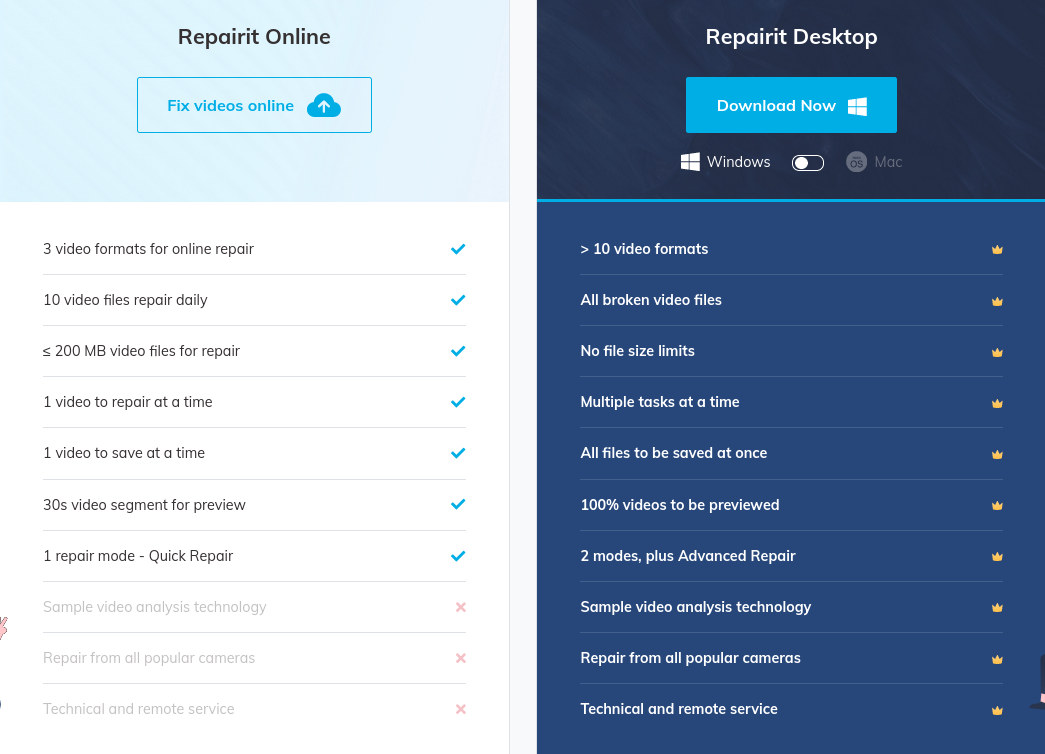Click the crown icon for 100% videos previewed

(997, 505)
